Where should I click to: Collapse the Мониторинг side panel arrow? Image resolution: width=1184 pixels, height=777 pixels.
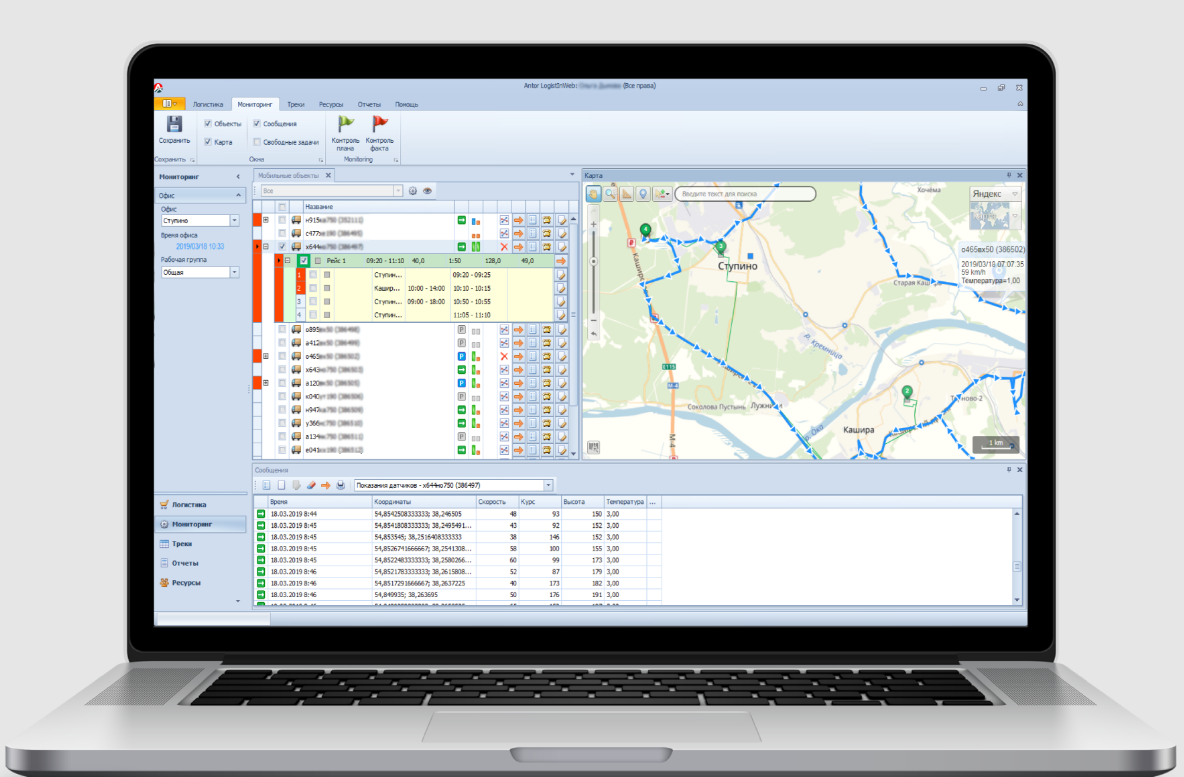(238, 177)
